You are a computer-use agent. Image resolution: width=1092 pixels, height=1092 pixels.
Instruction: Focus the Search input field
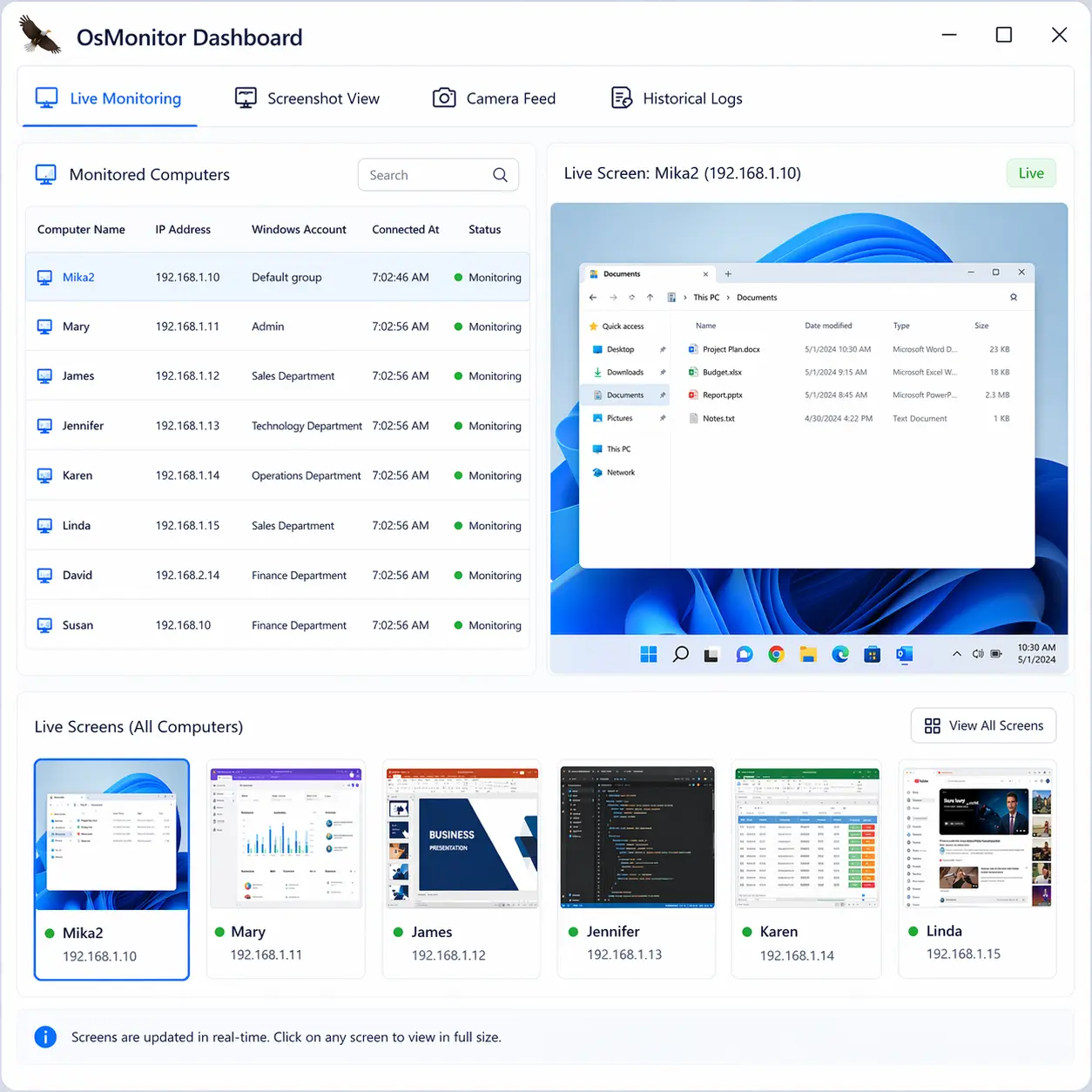[x=438, y=175]
